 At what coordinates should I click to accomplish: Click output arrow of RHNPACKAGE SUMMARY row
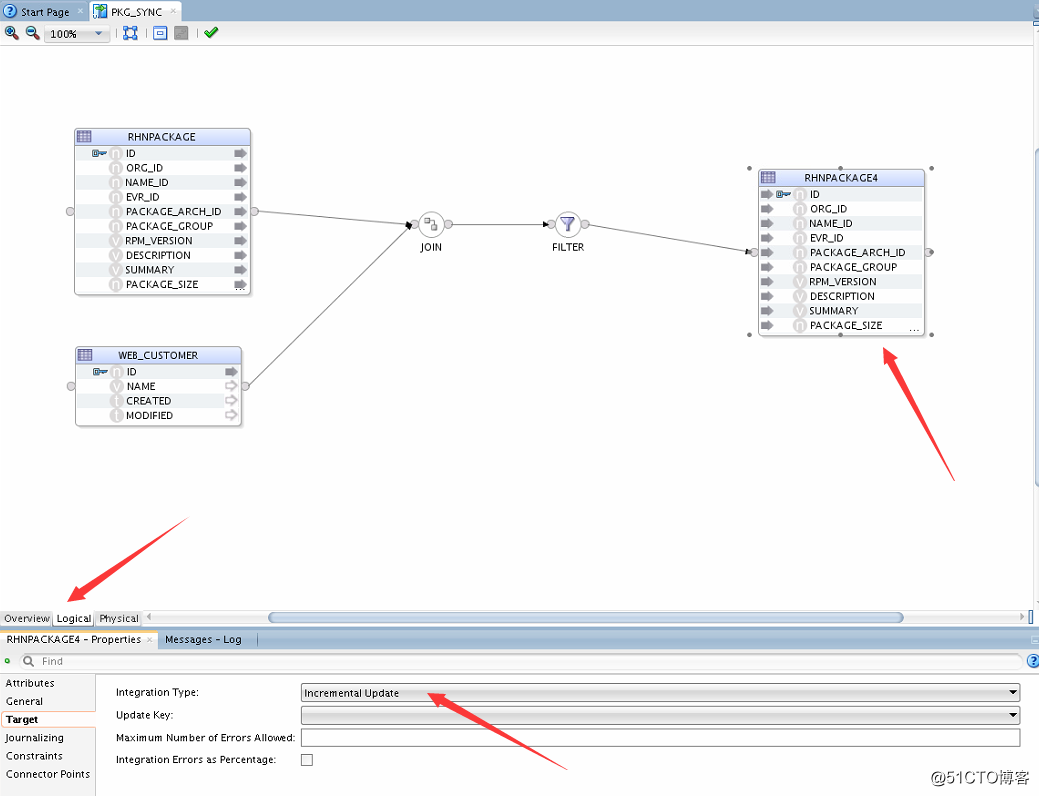click(x=240, y=270)
